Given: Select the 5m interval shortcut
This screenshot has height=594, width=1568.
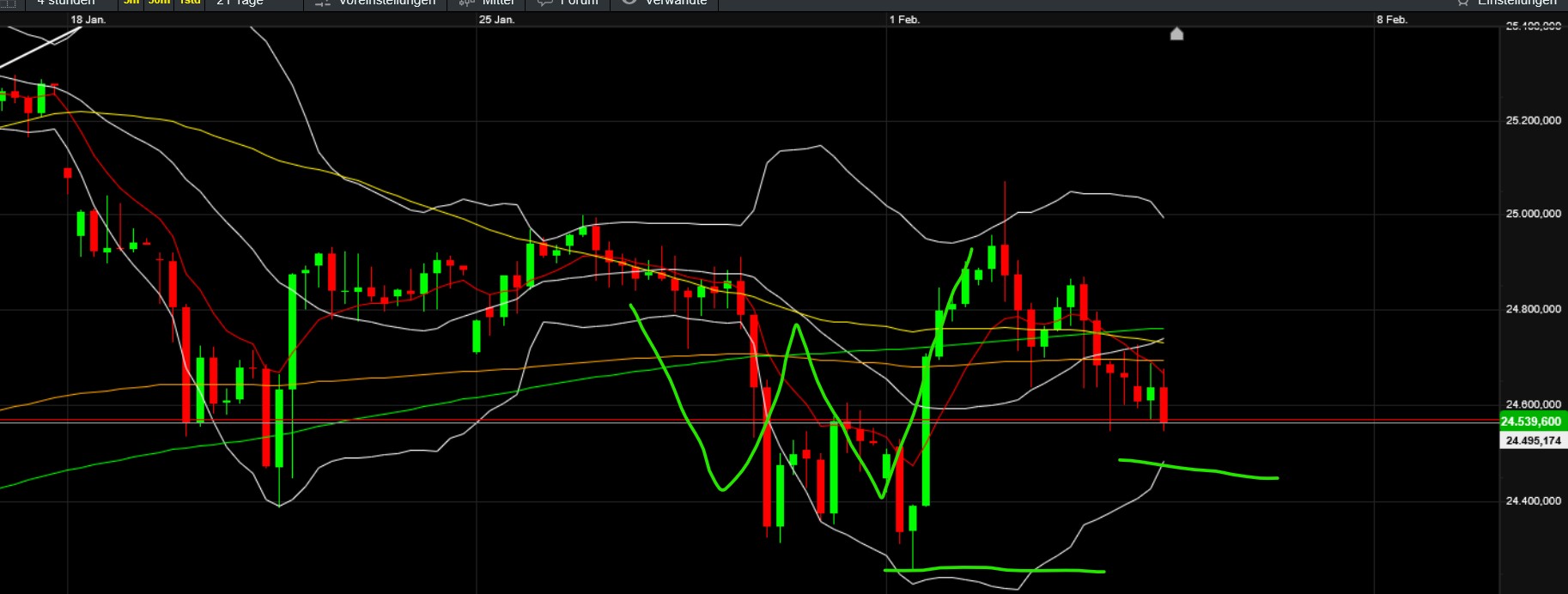Looking at the screenshot, I should pos(131,3).
